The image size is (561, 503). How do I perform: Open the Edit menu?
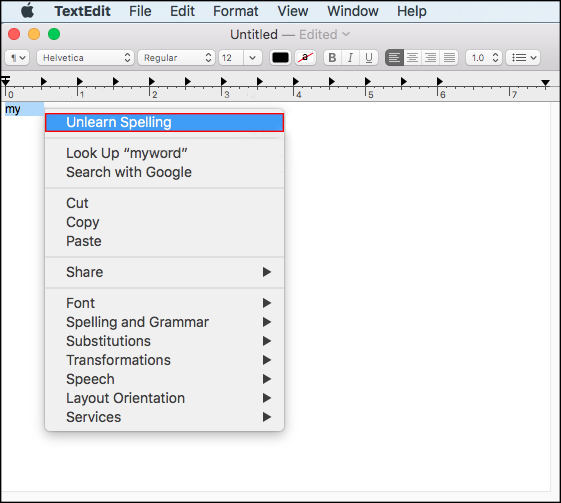(x=182, y=11)
